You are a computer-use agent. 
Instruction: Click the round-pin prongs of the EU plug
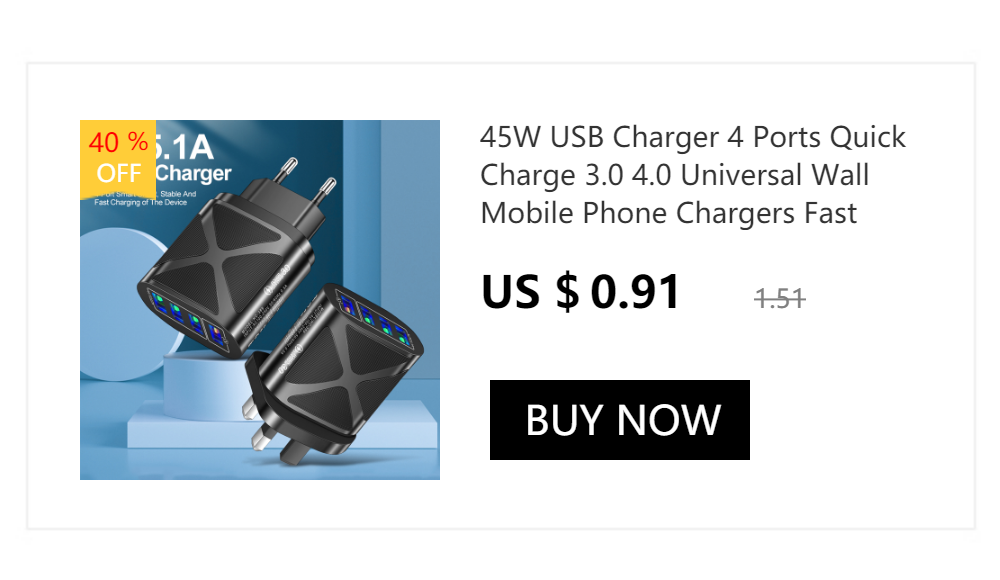[x=308, y=178]
